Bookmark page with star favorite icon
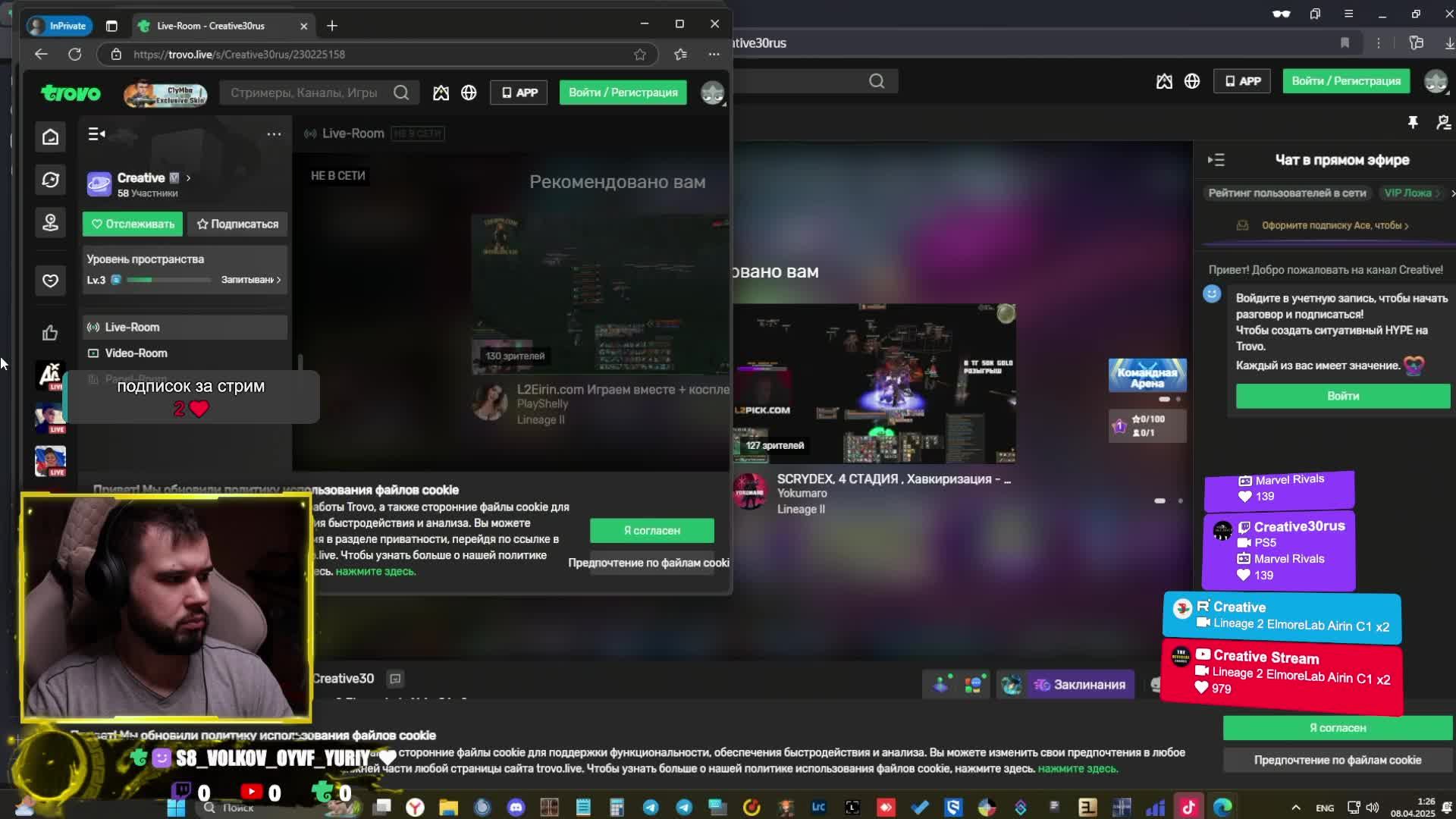Viewport: 1456px width, 819px height. pos(640,55)
